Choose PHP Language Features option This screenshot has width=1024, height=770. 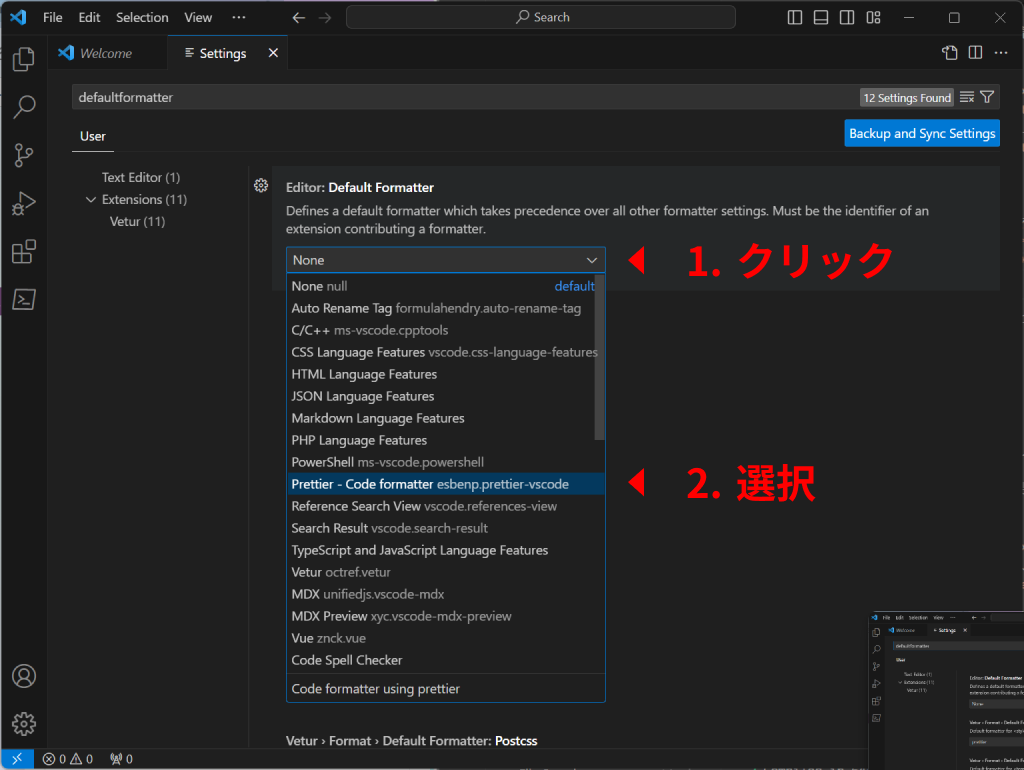pos(443,440)
